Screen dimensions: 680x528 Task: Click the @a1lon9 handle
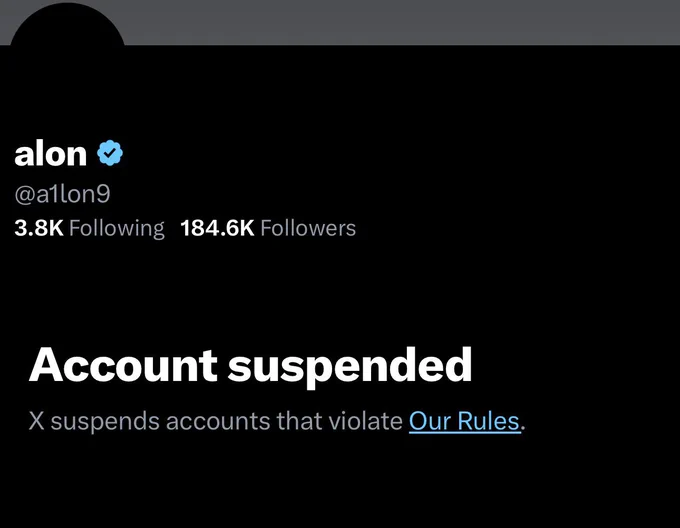(62, 193)
